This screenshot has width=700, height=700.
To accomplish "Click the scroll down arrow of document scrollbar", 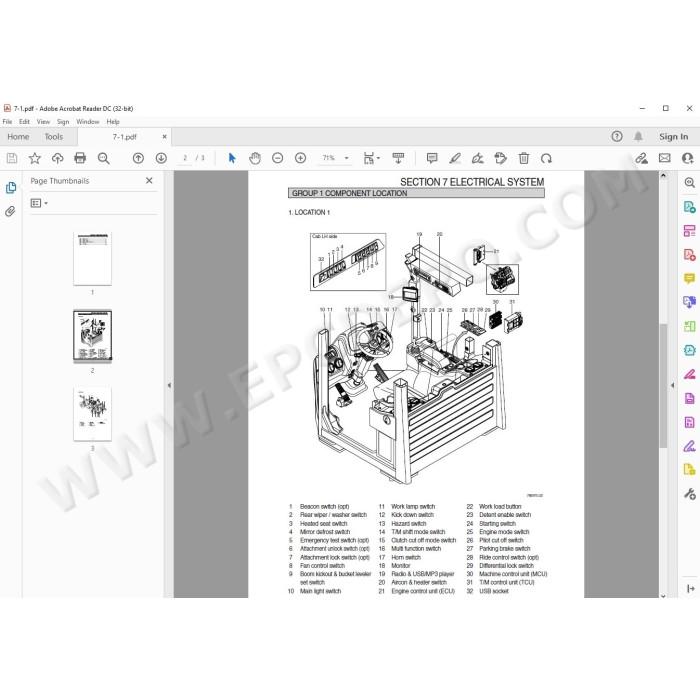I will pos(663,595).
